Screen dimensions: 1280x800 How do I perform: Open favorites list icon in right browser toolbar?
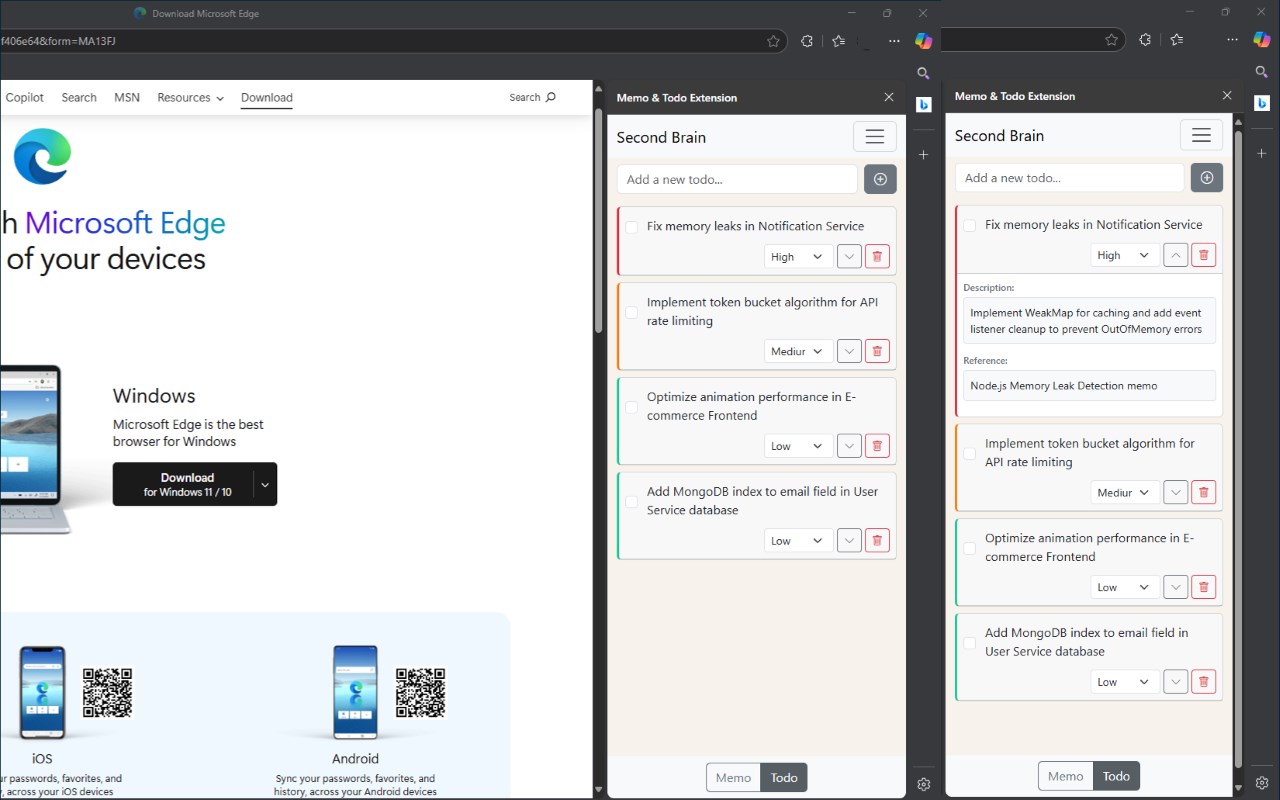coord(1177,40)
